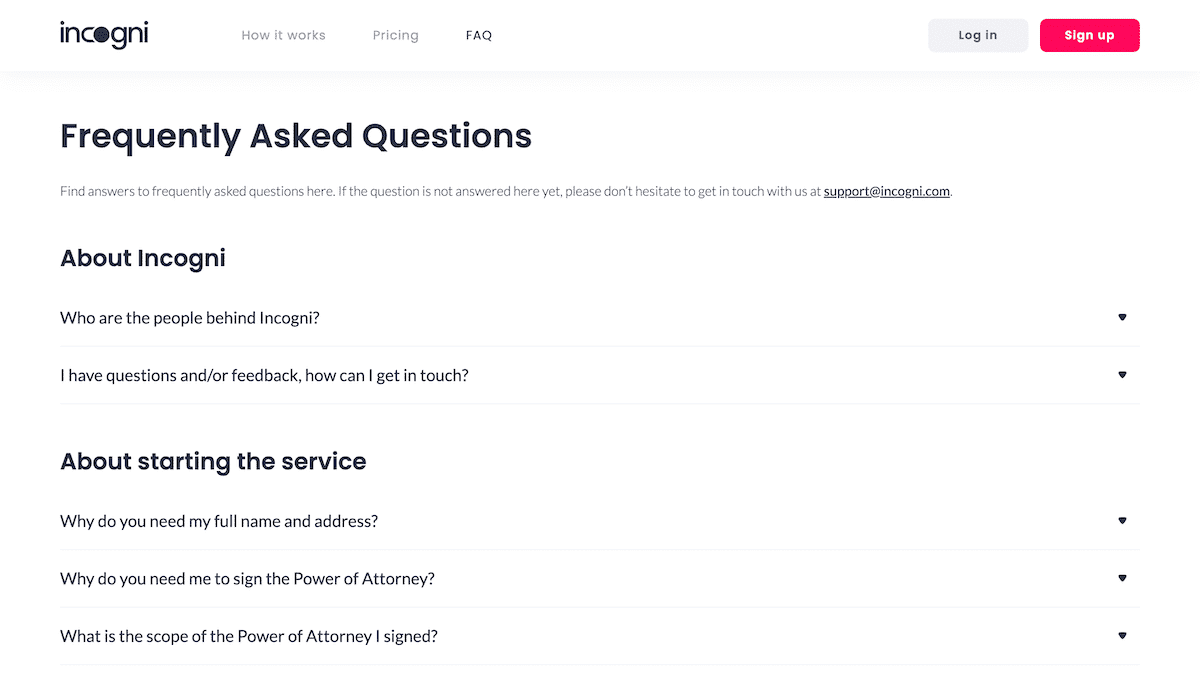Expand 'Why do you need my full name and address?'
Screen dimensions: 1200x675
coord(218,521)
